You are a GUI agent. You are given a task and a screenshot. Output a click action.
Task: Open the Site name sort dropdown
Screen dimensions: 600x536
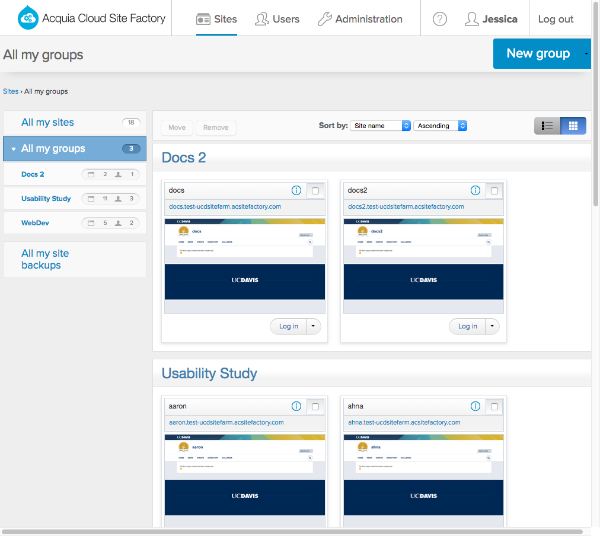(x=381, y=126)
